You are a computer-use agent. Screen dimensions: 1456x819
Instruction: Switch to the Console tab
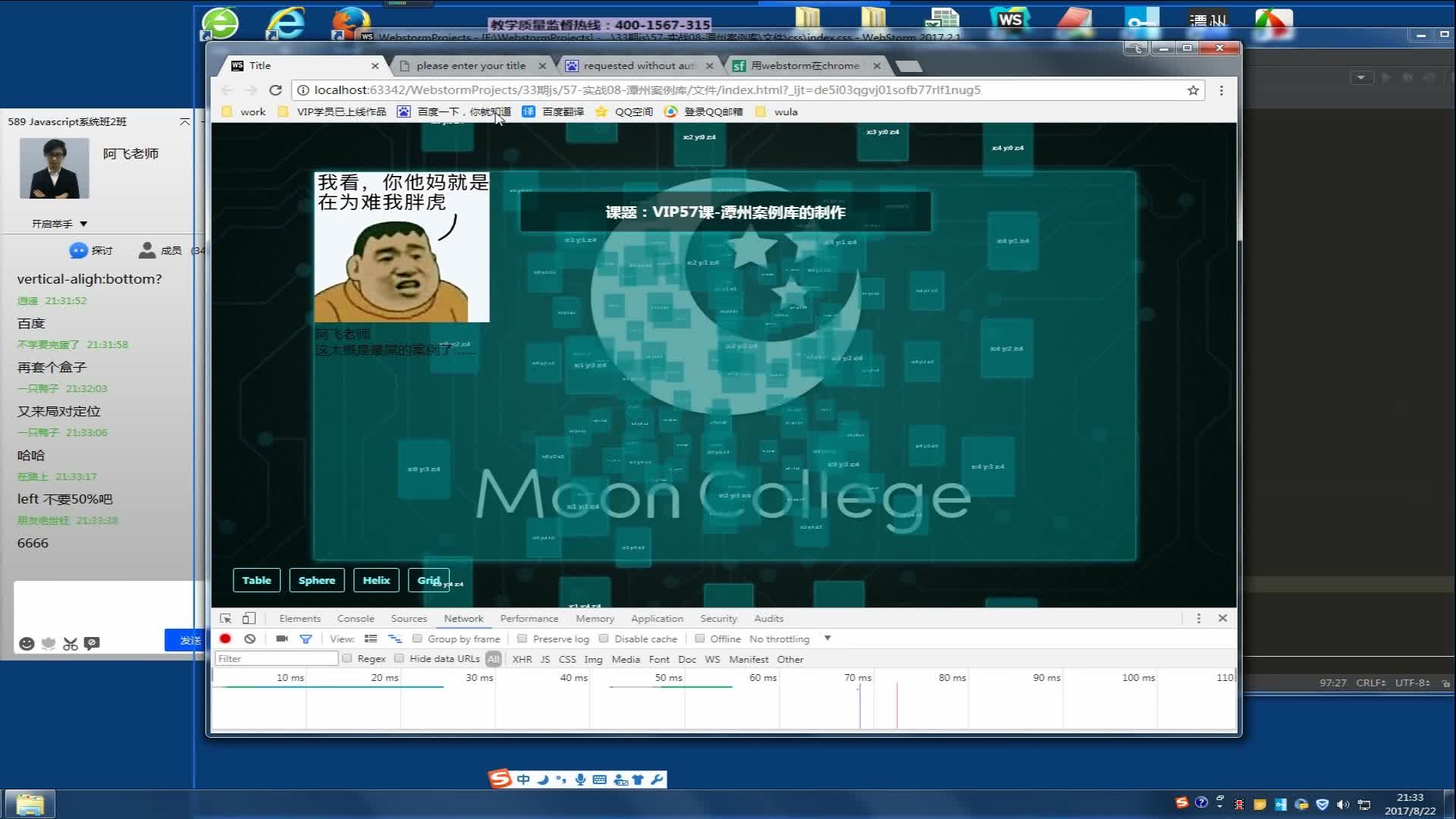tap(355, 618)
